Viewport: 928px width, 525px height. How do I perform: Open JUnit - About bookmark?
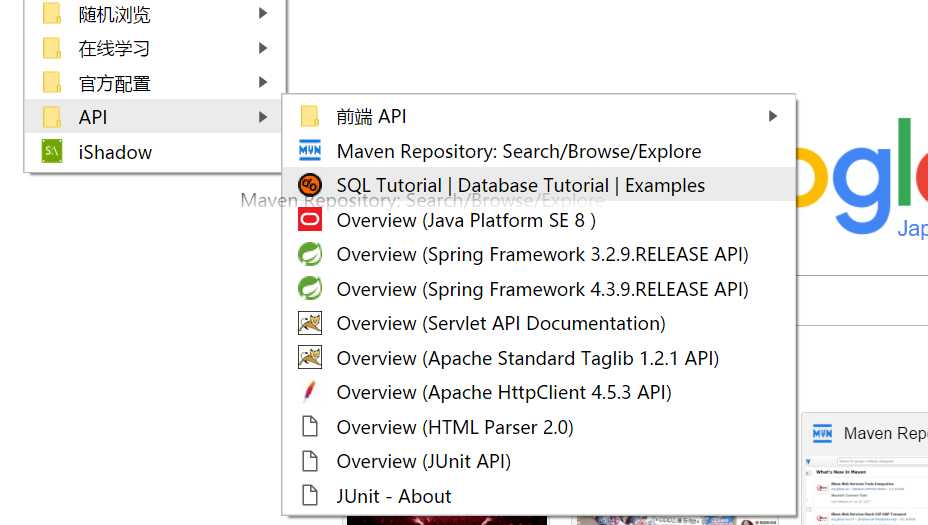[x=539, y=495]
